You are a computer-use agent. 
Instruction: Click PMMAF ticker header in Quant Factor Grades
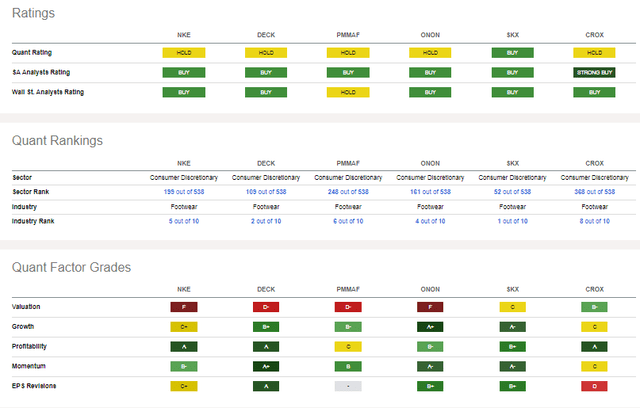[348, 289]
